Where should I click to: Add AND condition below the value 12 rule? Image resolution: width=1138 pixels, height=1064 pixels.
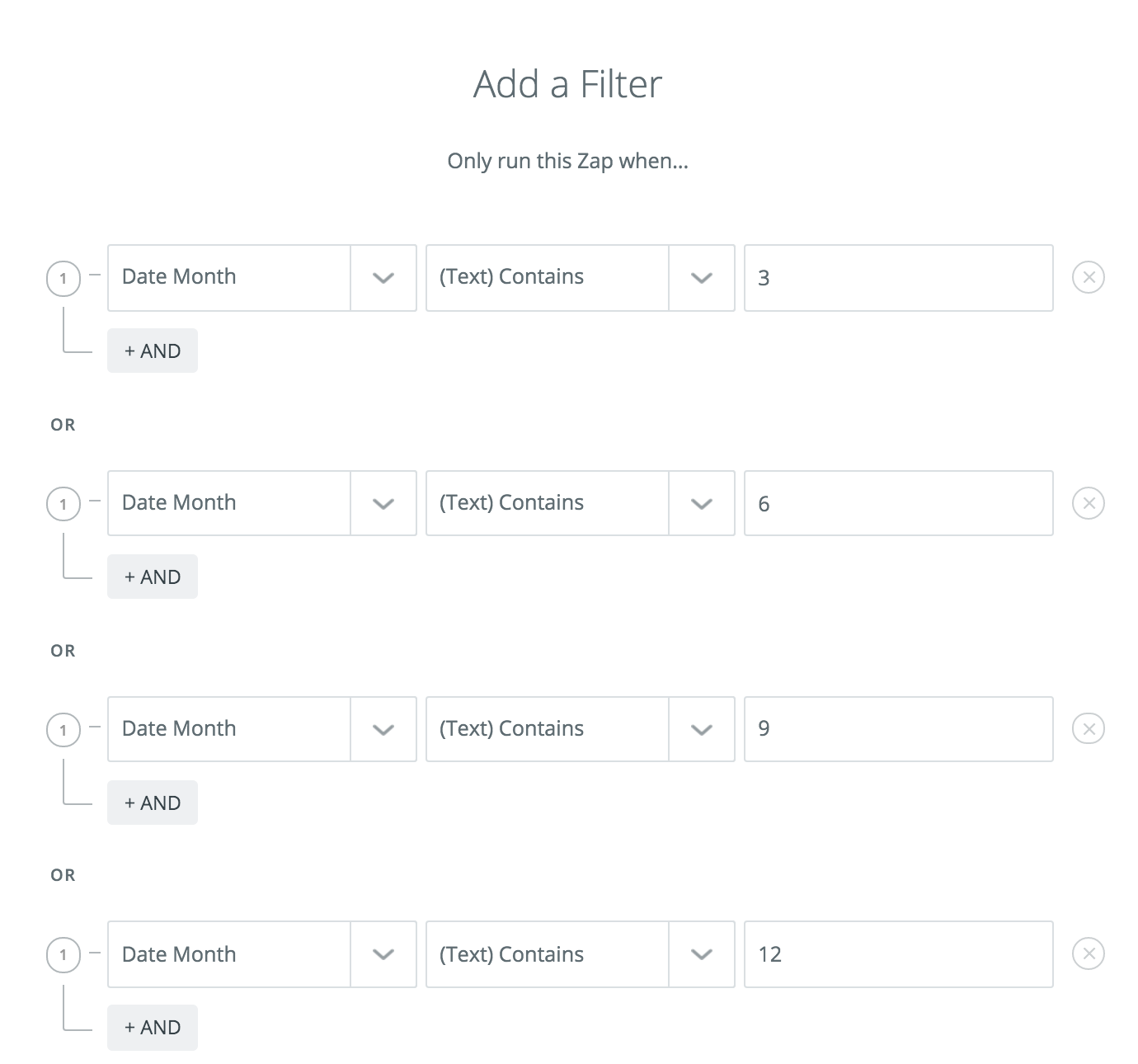(x=153, y=1027)
